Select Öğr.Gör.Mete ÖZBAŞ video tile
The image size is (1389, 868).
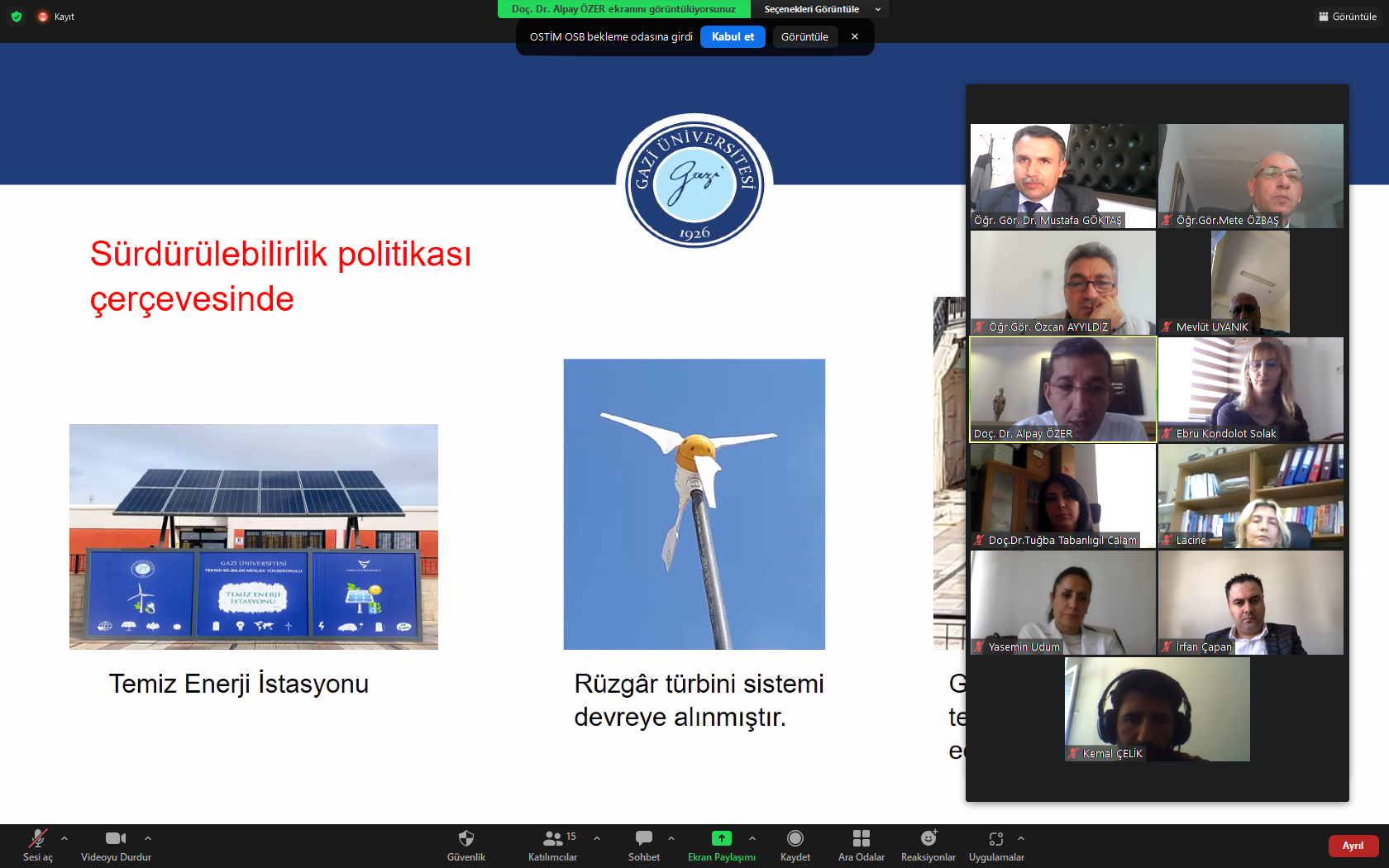[1251, 176]
